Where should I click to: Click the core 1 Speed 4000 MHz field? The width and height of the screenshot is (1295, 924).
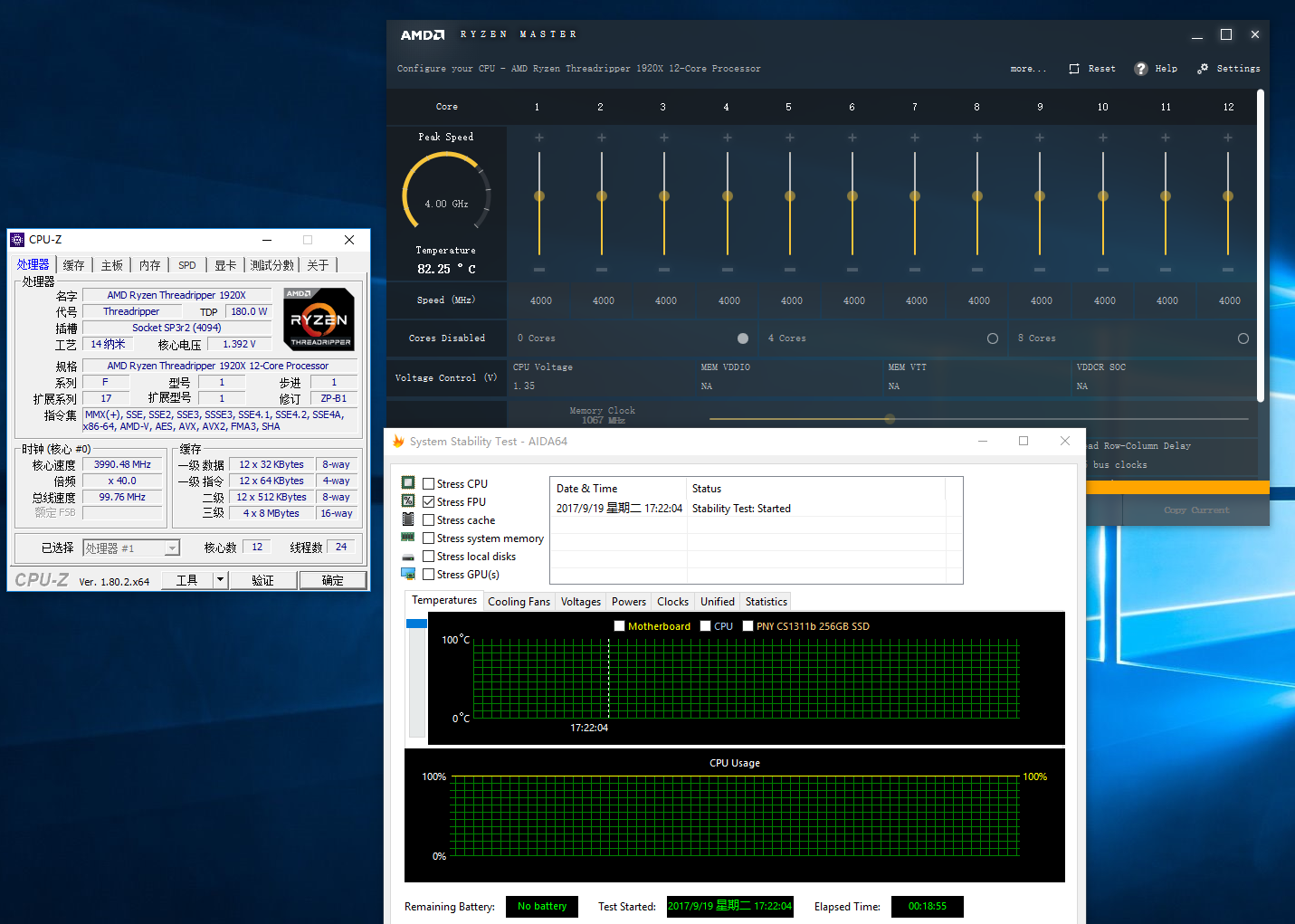(x=541, y=300)
